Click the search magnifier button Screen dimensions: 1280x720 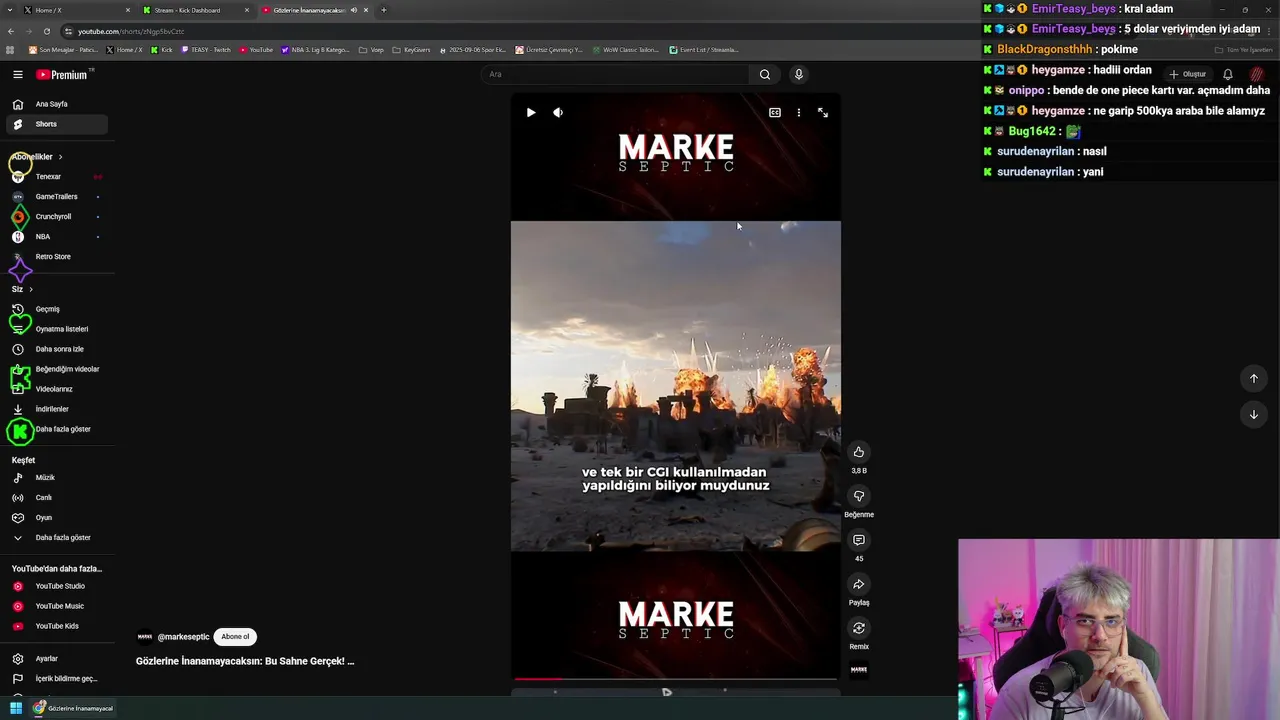click(765, 74)
